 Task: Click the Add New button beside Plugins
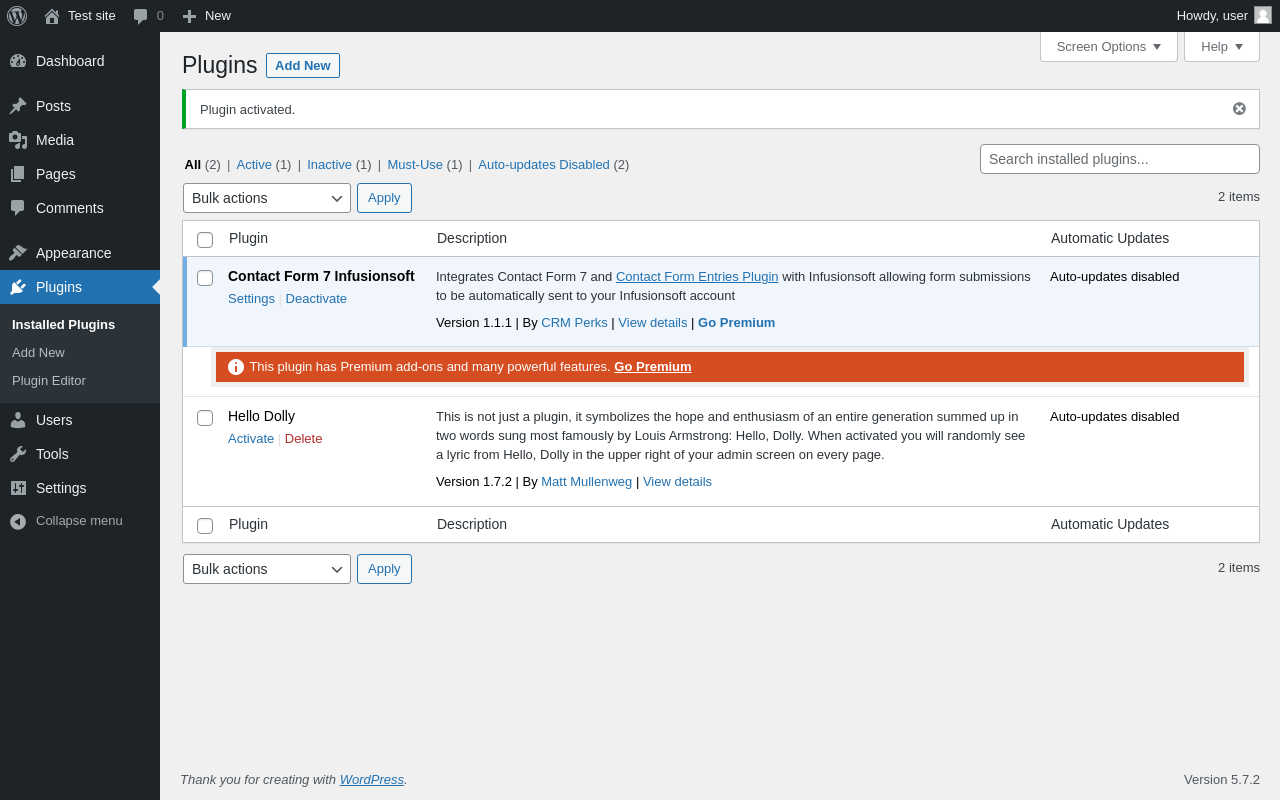point(303,66)
